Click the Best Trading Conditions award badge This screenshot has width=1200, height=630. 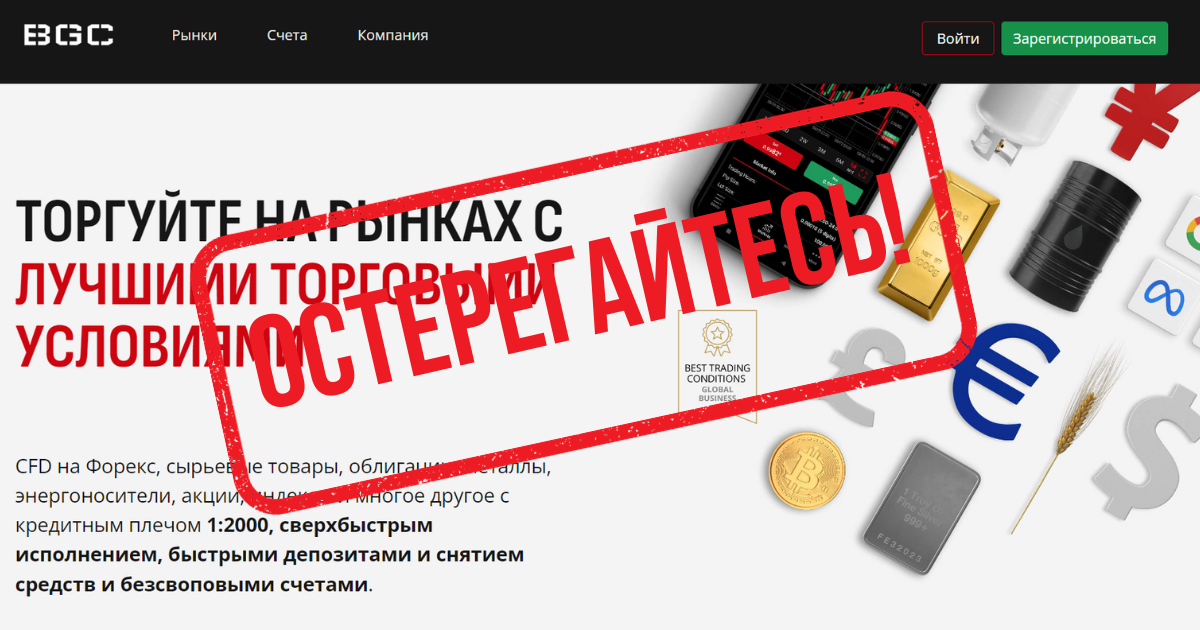[x=717, y=364]
